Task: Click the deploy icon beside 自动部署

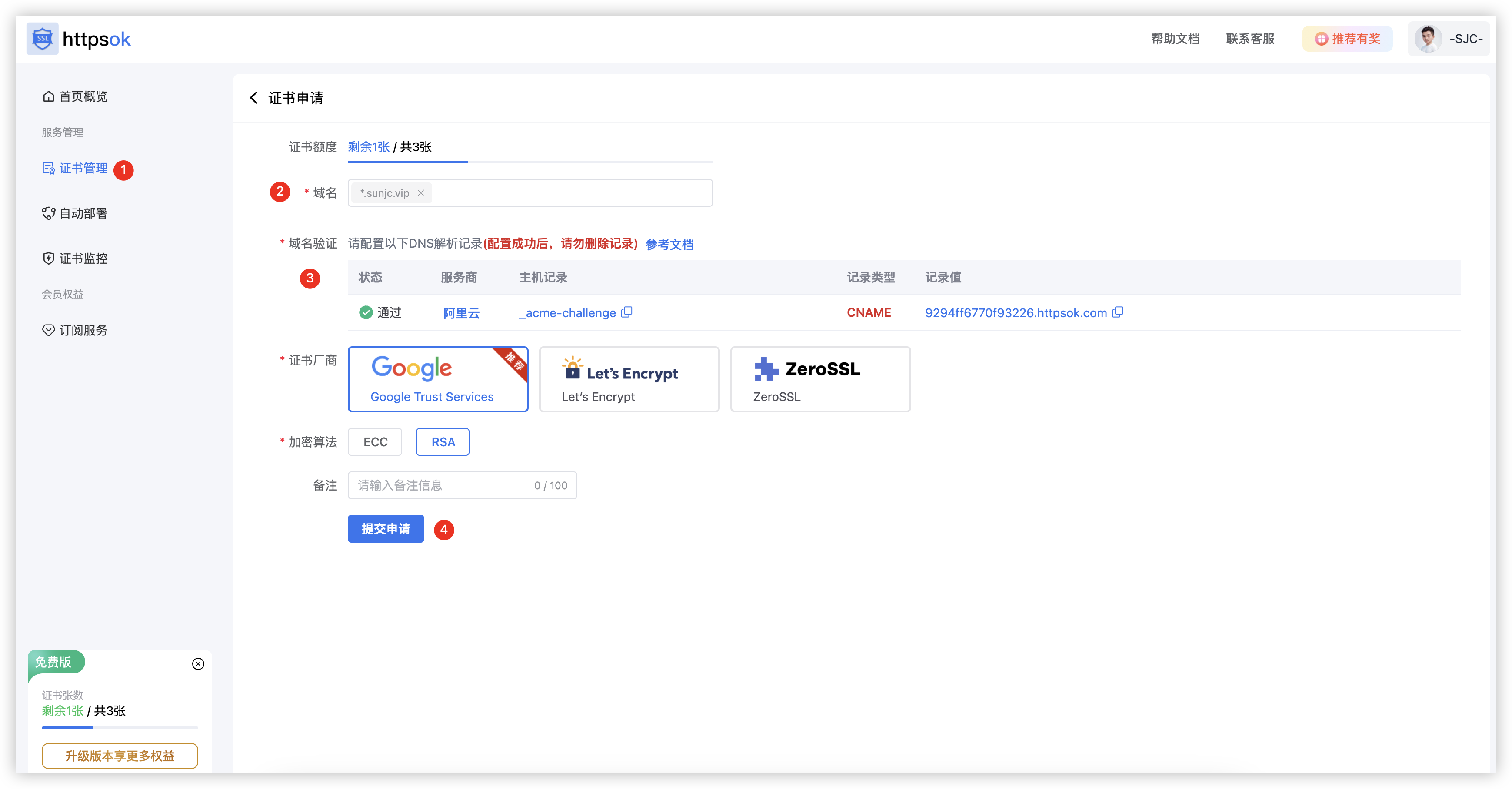Action: (x=48, y=213)
